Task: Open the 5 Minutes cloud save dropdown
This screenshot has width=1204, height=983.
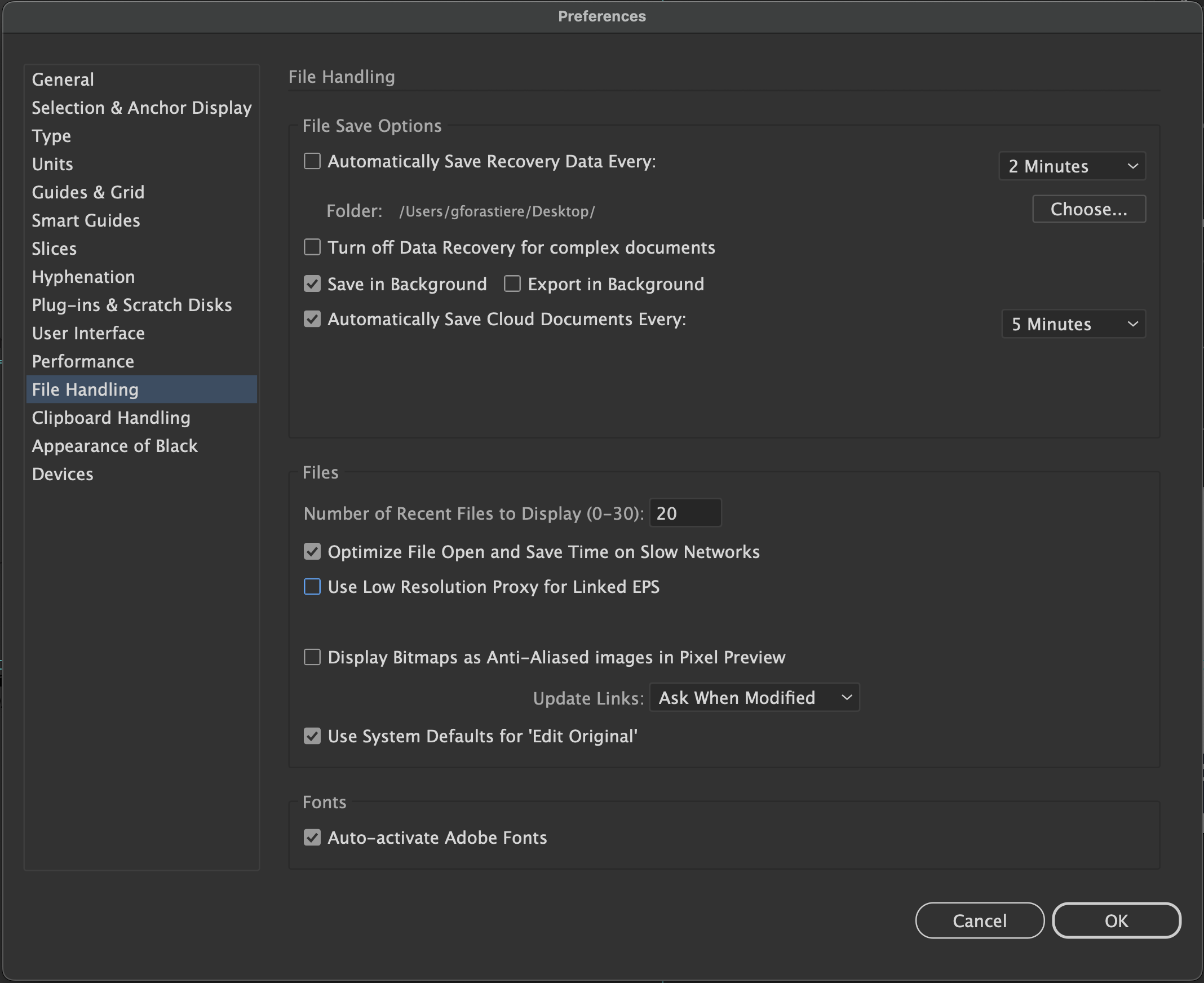Action: 1073,324
